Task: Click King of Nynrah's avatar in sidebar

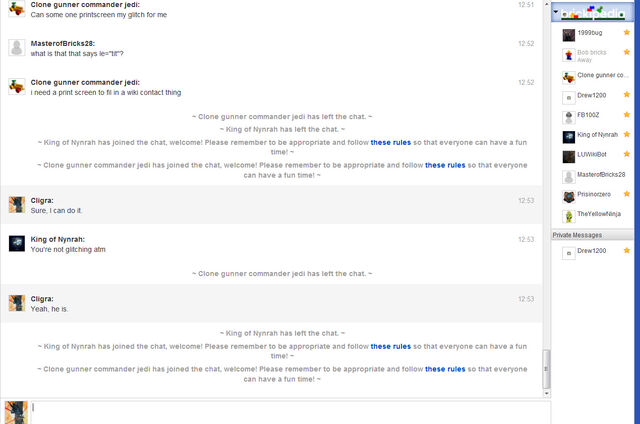Action: [x=569, y=137]
